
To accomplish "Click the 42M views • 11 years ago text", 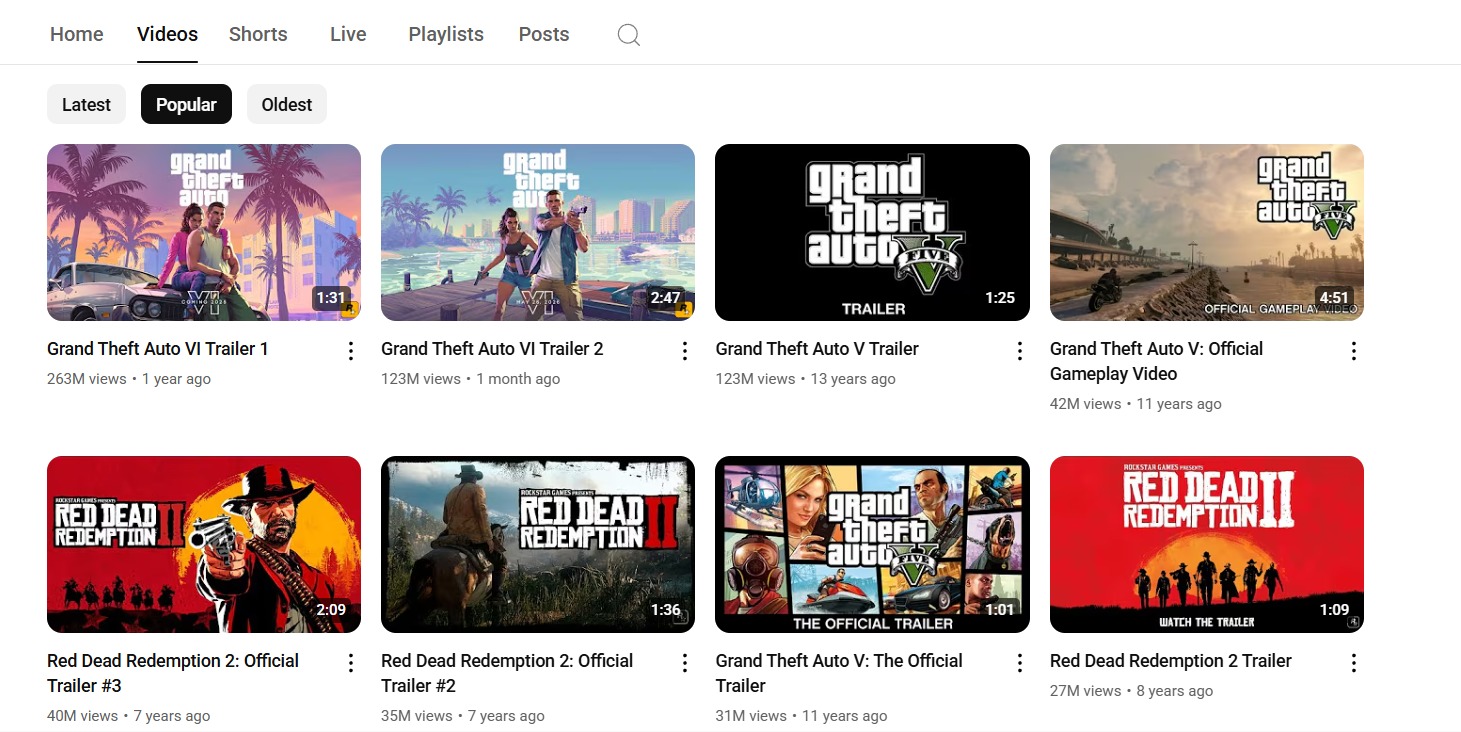I will pyautogui.click(x=1136, y=404).
